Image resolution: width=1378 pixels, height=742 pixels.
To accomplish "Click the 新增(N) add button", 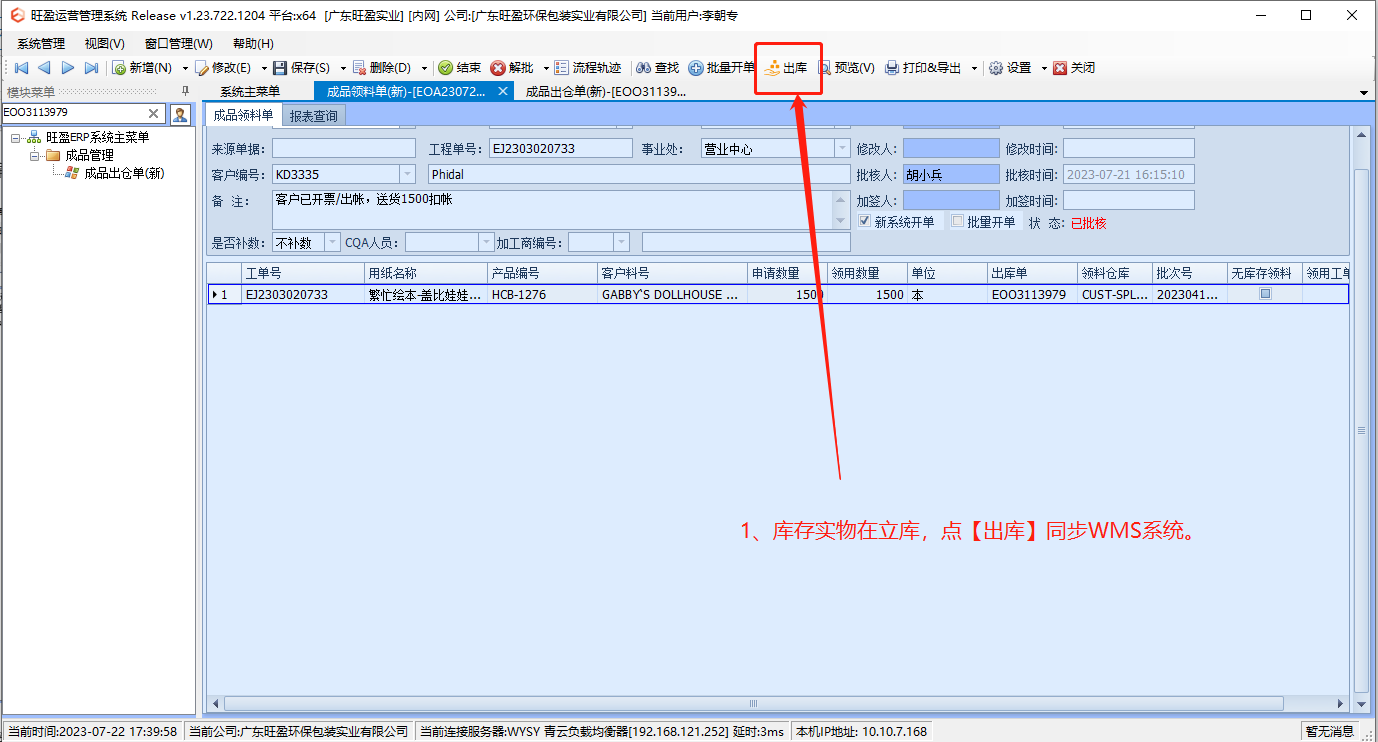I will click(142, 68).
